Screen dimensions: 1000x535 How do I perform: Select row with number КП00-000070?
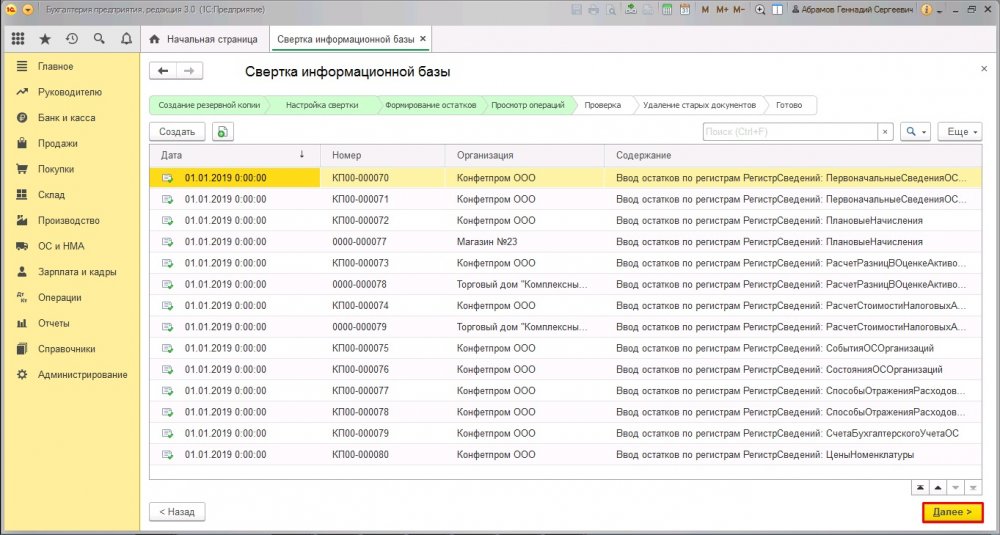tap(566, 178)
